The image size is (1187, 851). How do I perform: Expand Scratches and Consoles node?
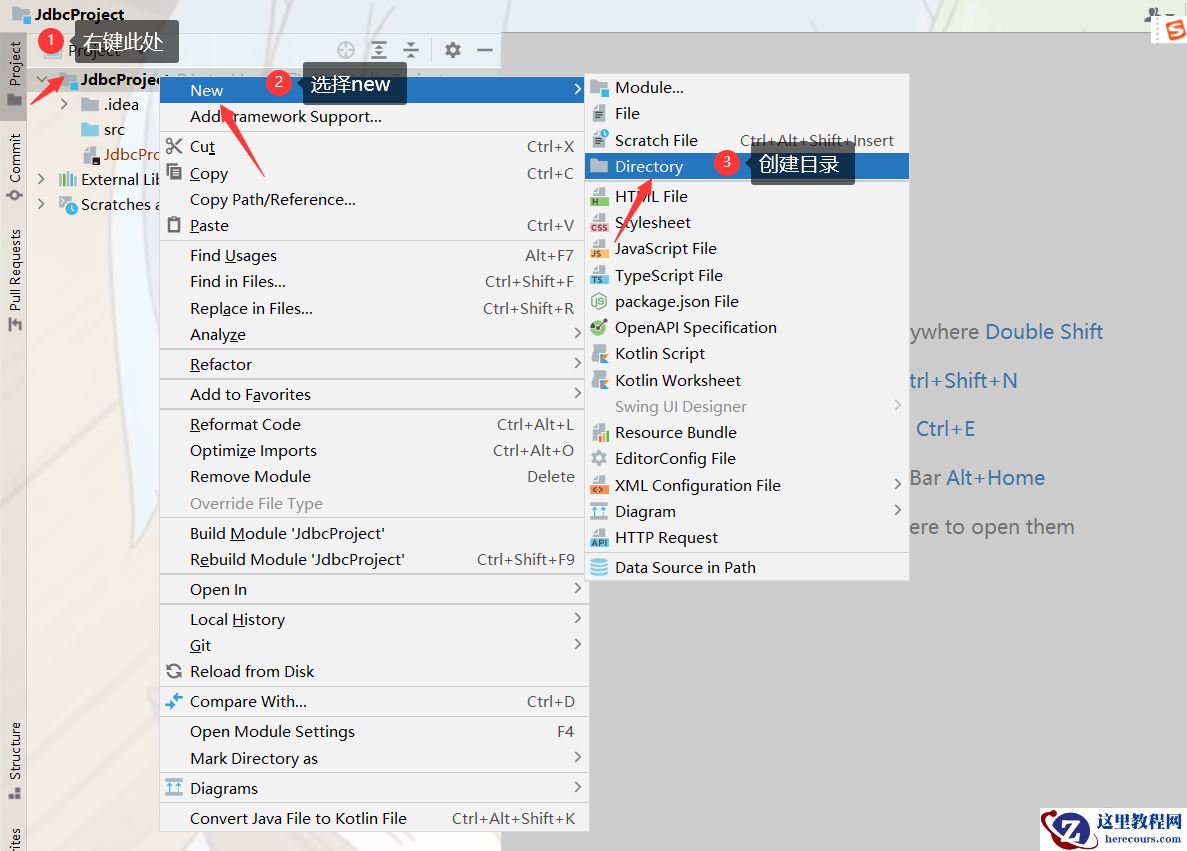click(x=41, y=204)
